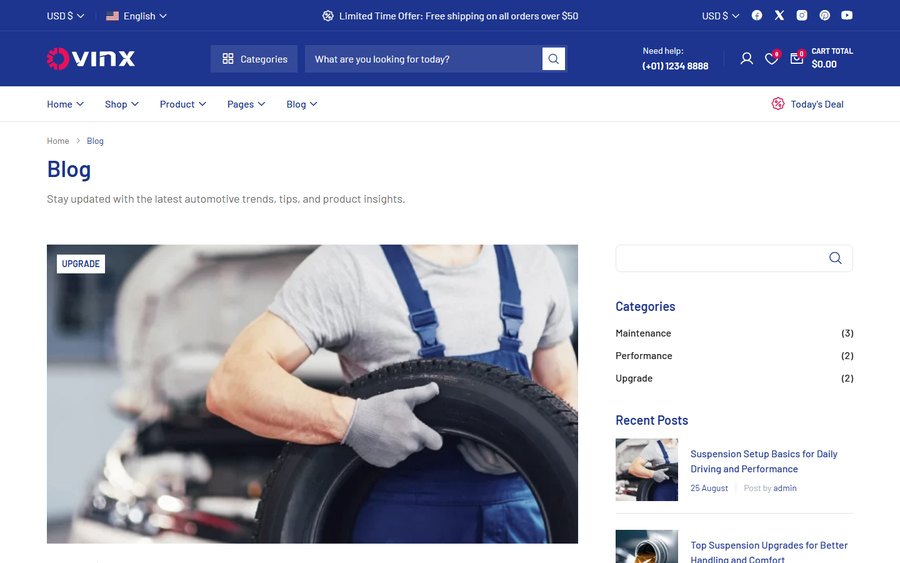Click the CART TOTAL $0.00 text
This screenshot has width=900, height=563.
[x=832, y=57]
